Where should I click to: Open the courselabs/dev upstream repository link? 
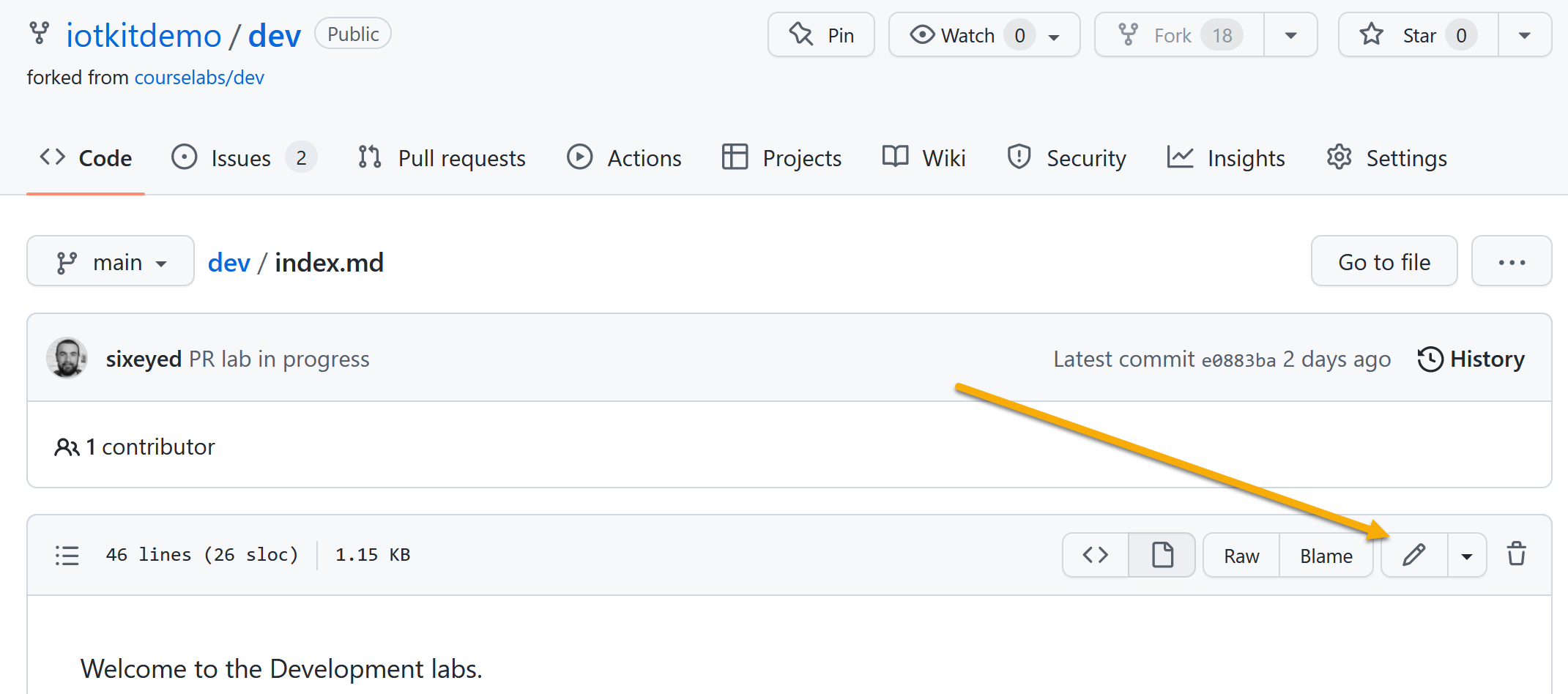[x=199, y=78]
